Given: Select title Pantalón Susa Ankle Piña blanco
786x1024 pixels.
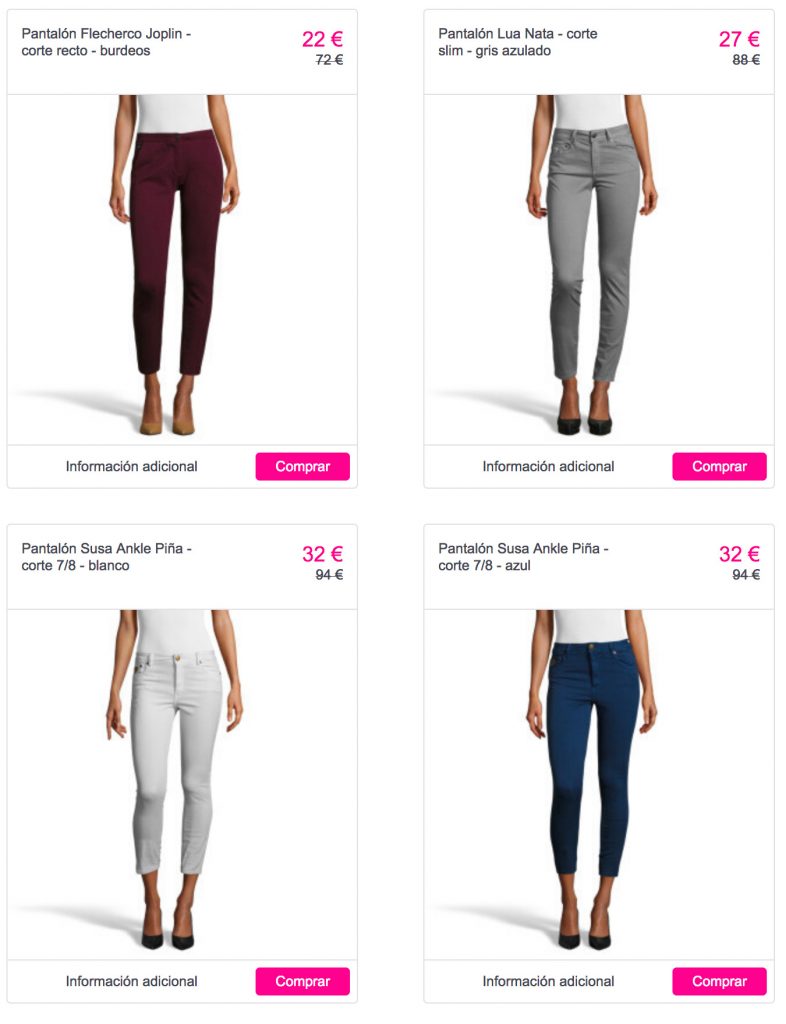Looking at the screenshot, I should tap(106, 556).
